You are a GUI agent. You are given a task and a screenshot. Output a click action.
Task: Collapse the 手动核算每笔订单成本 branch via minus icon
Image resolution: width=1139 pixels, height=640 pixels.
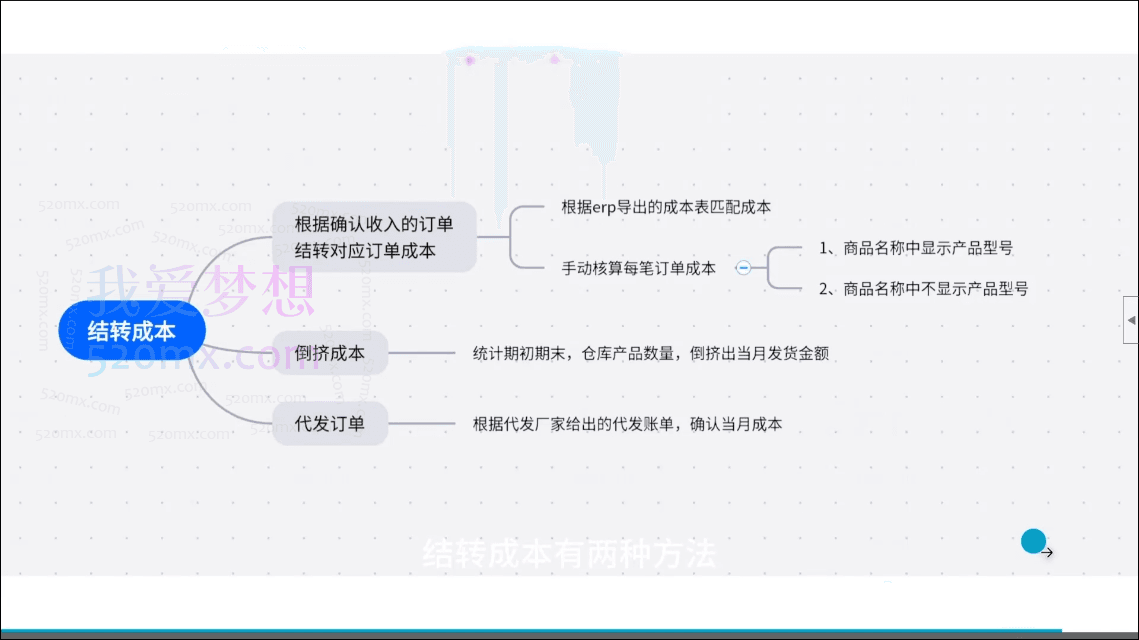pyautogui.click(x=744, y=266)
